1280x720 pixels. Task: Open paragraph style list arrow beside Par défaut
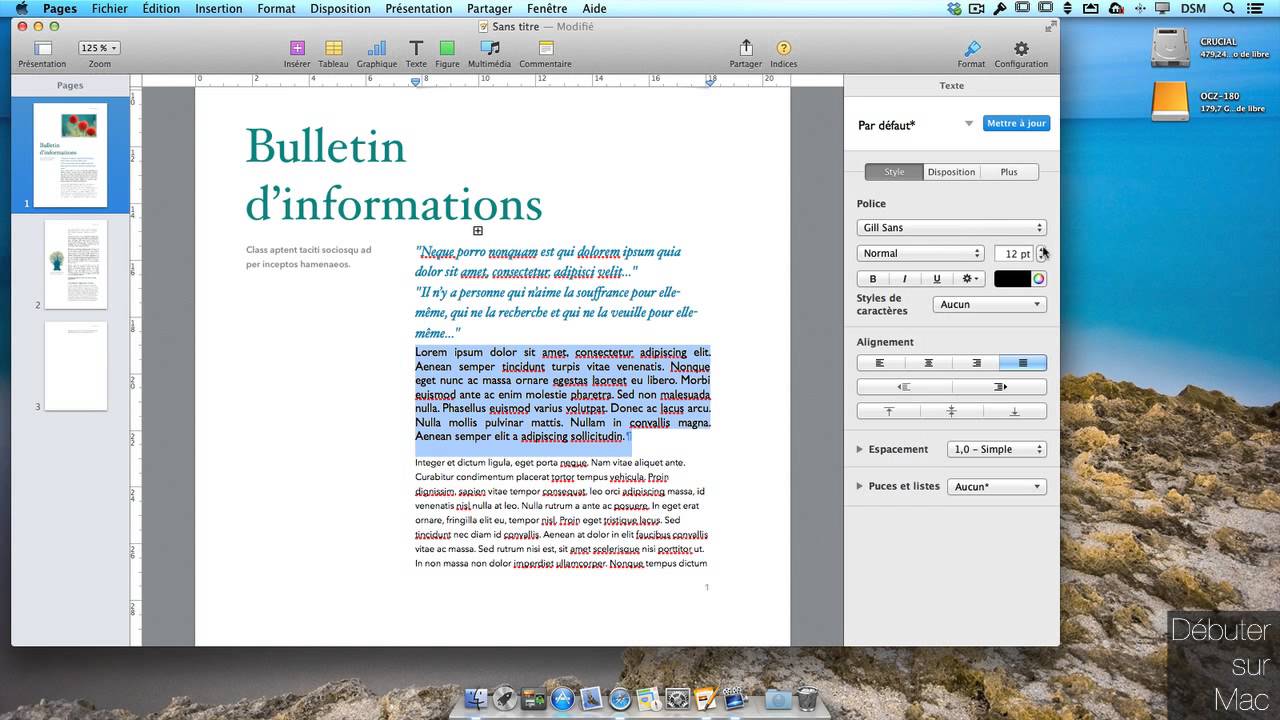[x=969, y=123]
